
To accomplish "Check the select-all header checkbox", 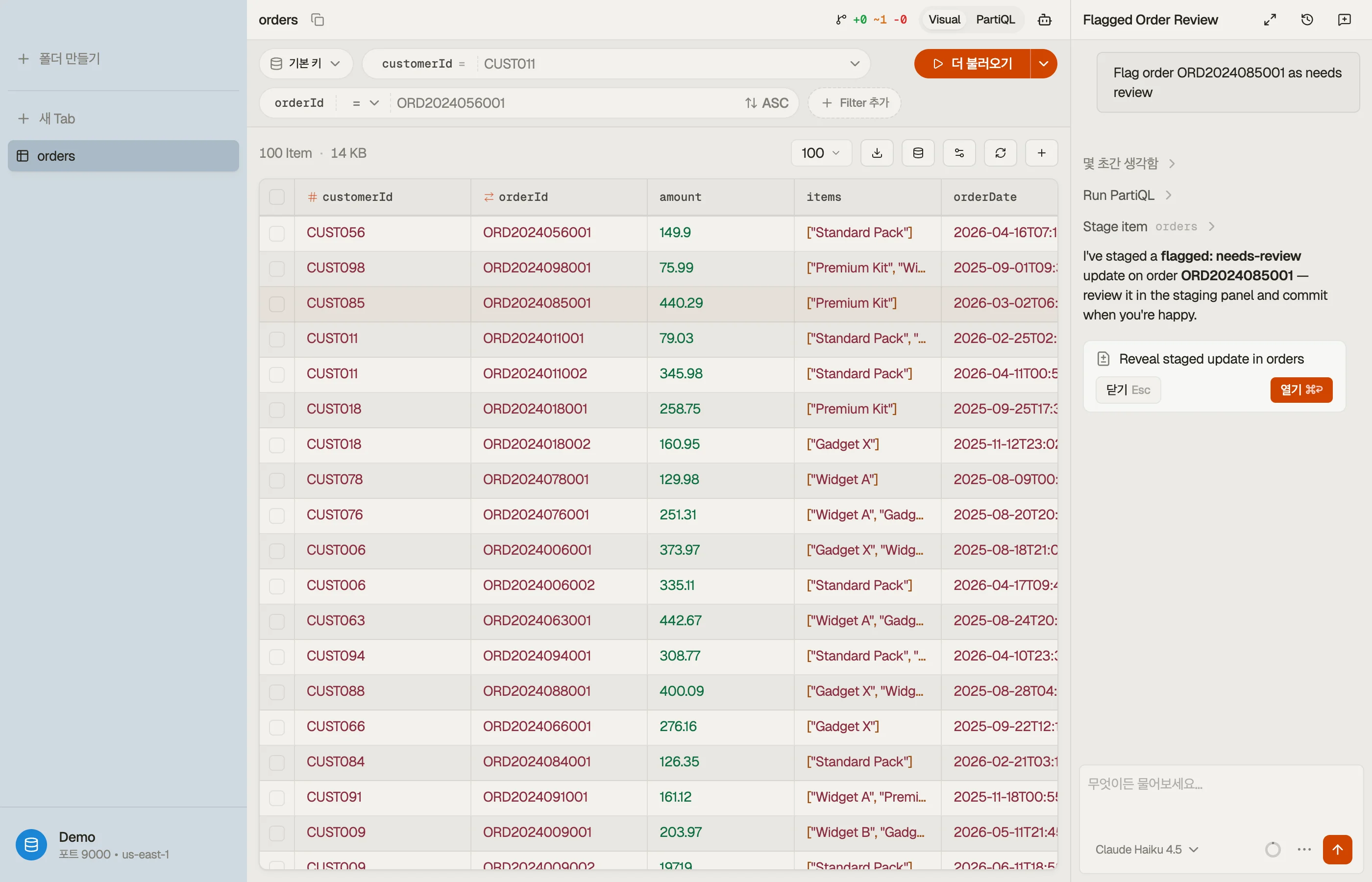I will [x=276, y=197].
